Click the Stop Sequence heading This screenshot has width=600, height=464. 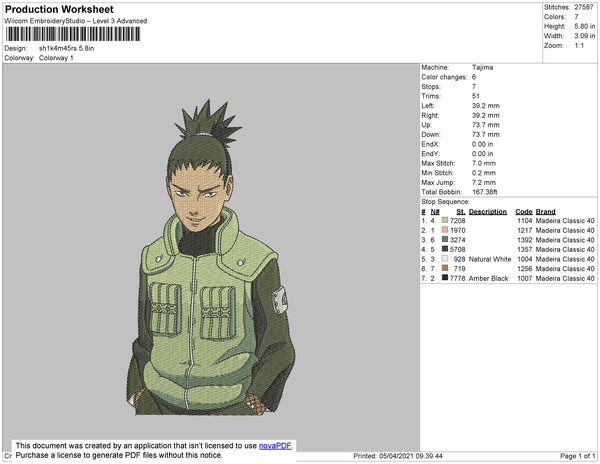(x=445, y=202)
